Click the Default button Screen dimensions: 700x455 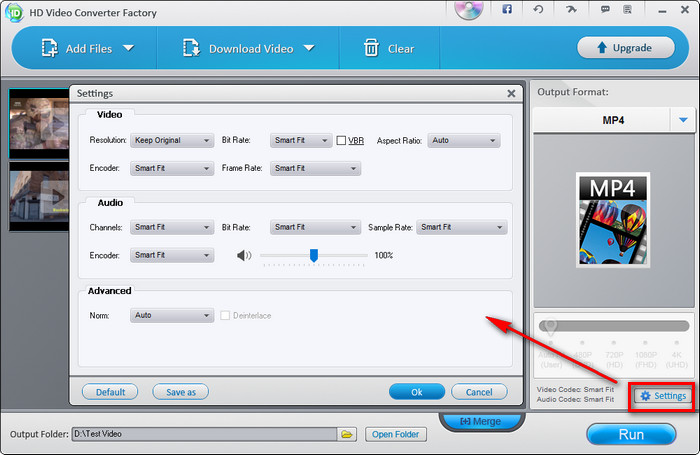(110, 392)
